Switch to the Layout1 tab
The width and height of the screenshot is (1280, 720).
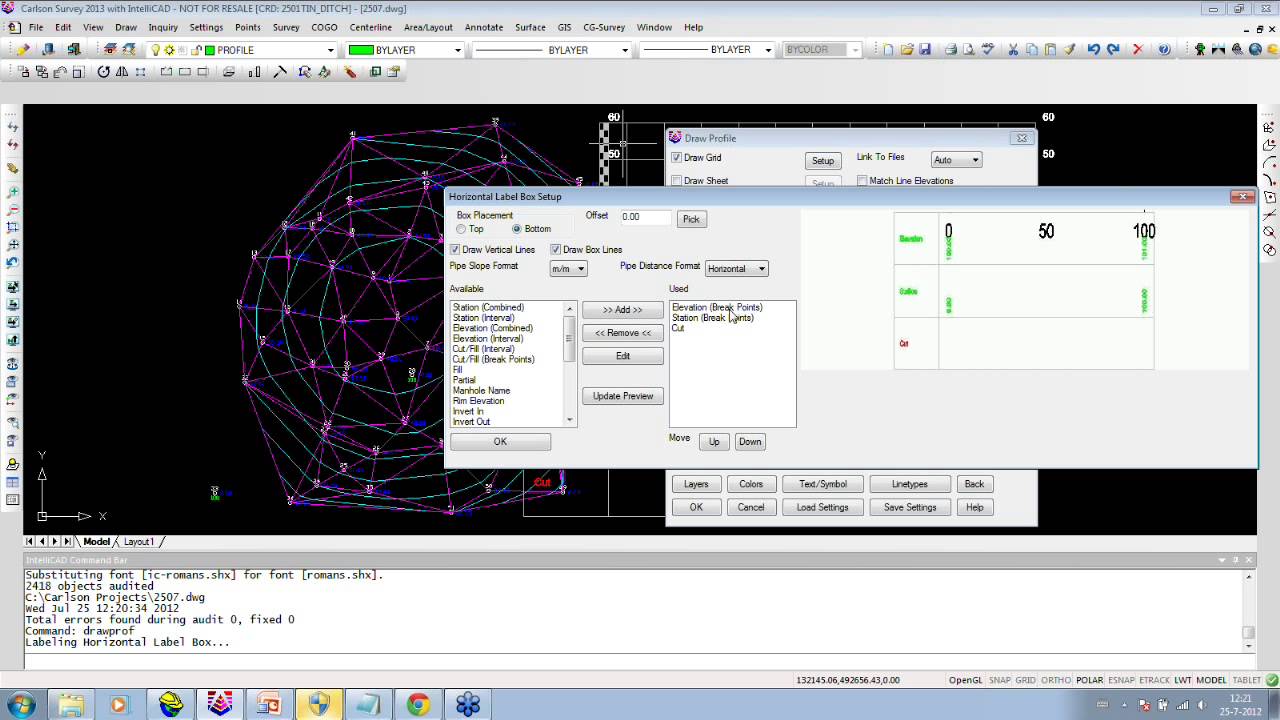tap(139, 542)
